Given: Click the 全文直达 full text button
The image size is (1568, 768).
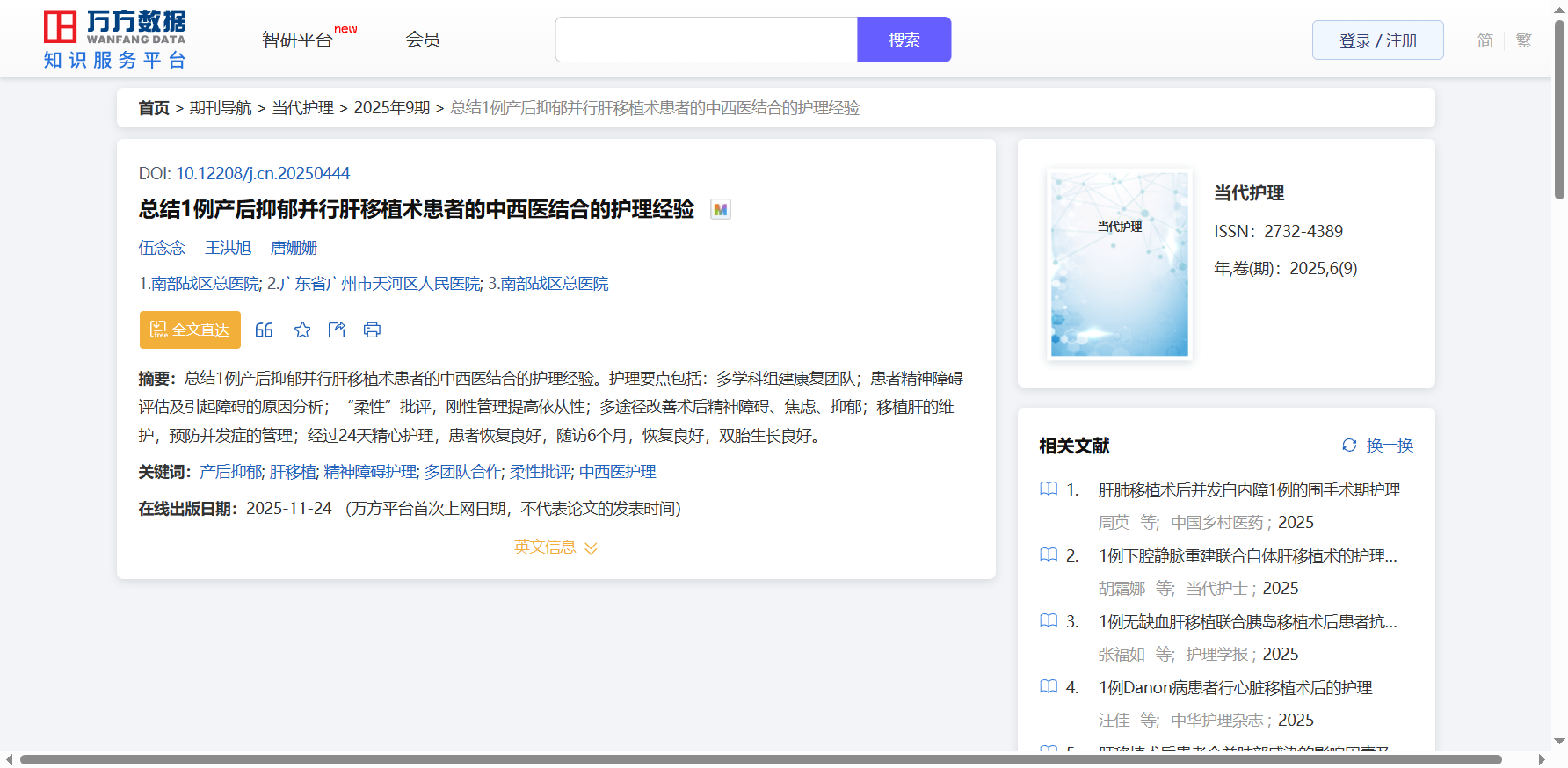Looking at the screenshot, I should (190, 330).
